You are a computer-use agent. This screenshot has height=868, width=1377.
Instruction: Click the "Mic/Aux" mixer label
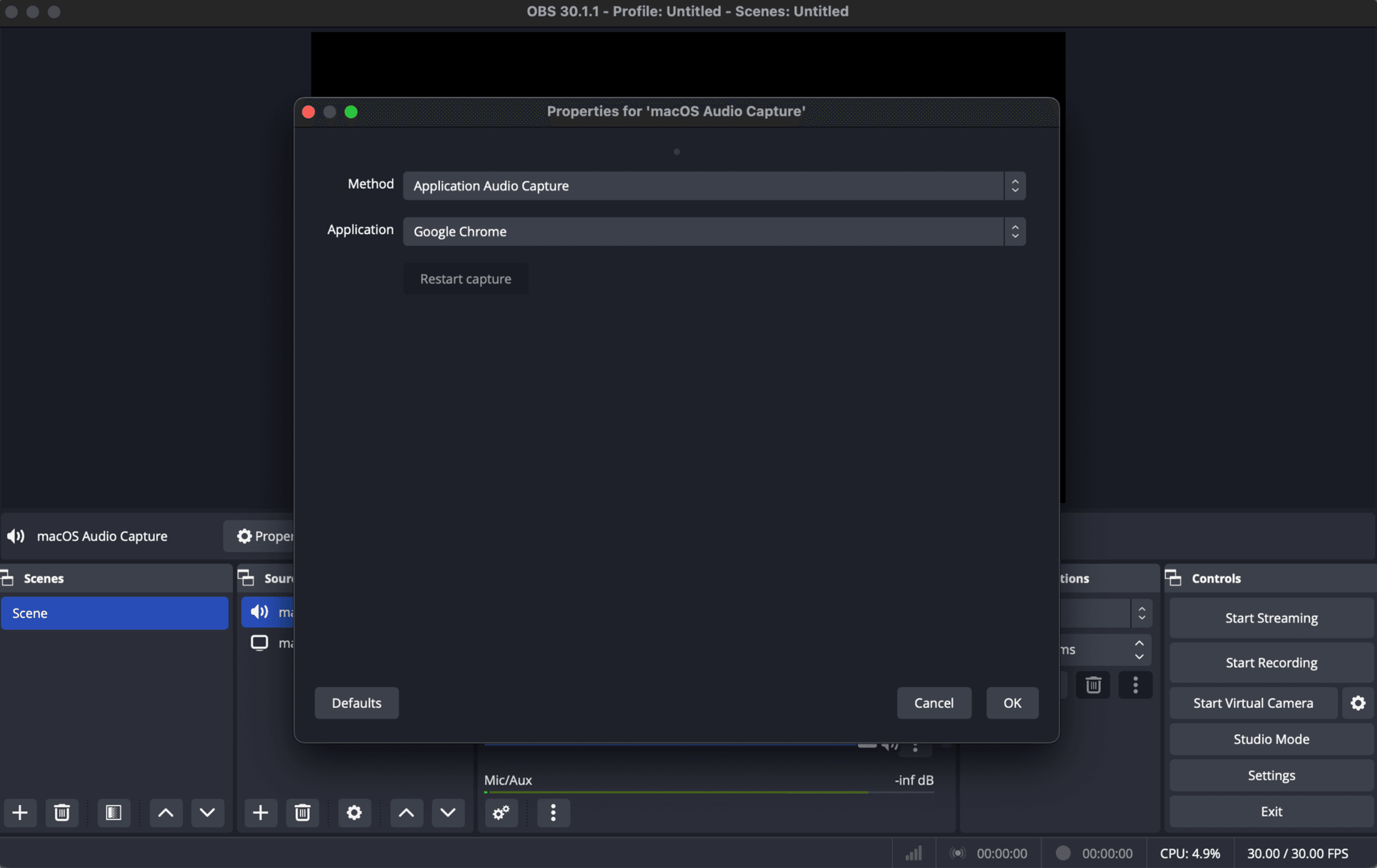pos(508,780)
